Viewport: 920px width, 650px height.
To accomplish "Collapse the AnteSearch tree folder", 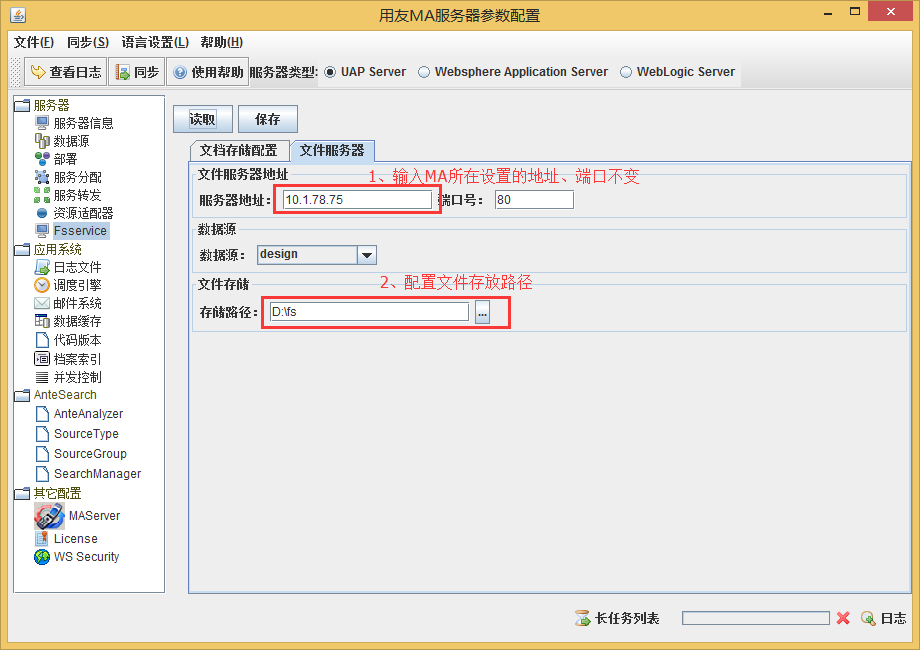I will (22, 395).
